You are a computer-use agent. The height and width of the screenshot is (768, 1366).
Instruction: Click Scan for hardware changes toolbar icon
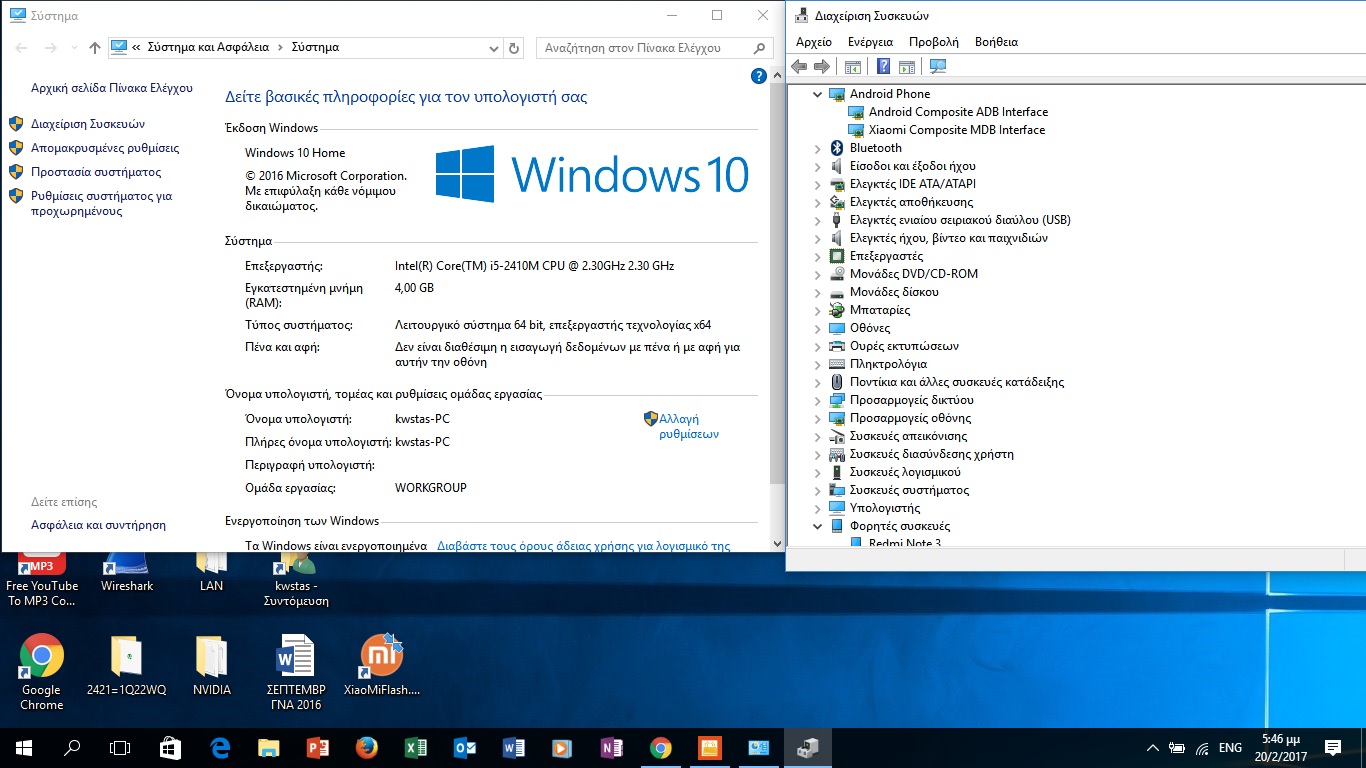click(x=938, y=67)
